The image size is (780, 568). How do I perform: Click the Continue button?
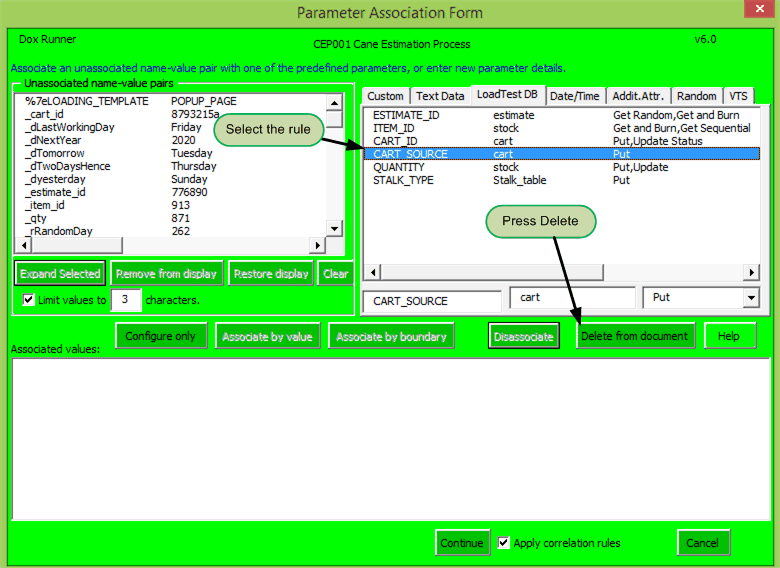462,543
